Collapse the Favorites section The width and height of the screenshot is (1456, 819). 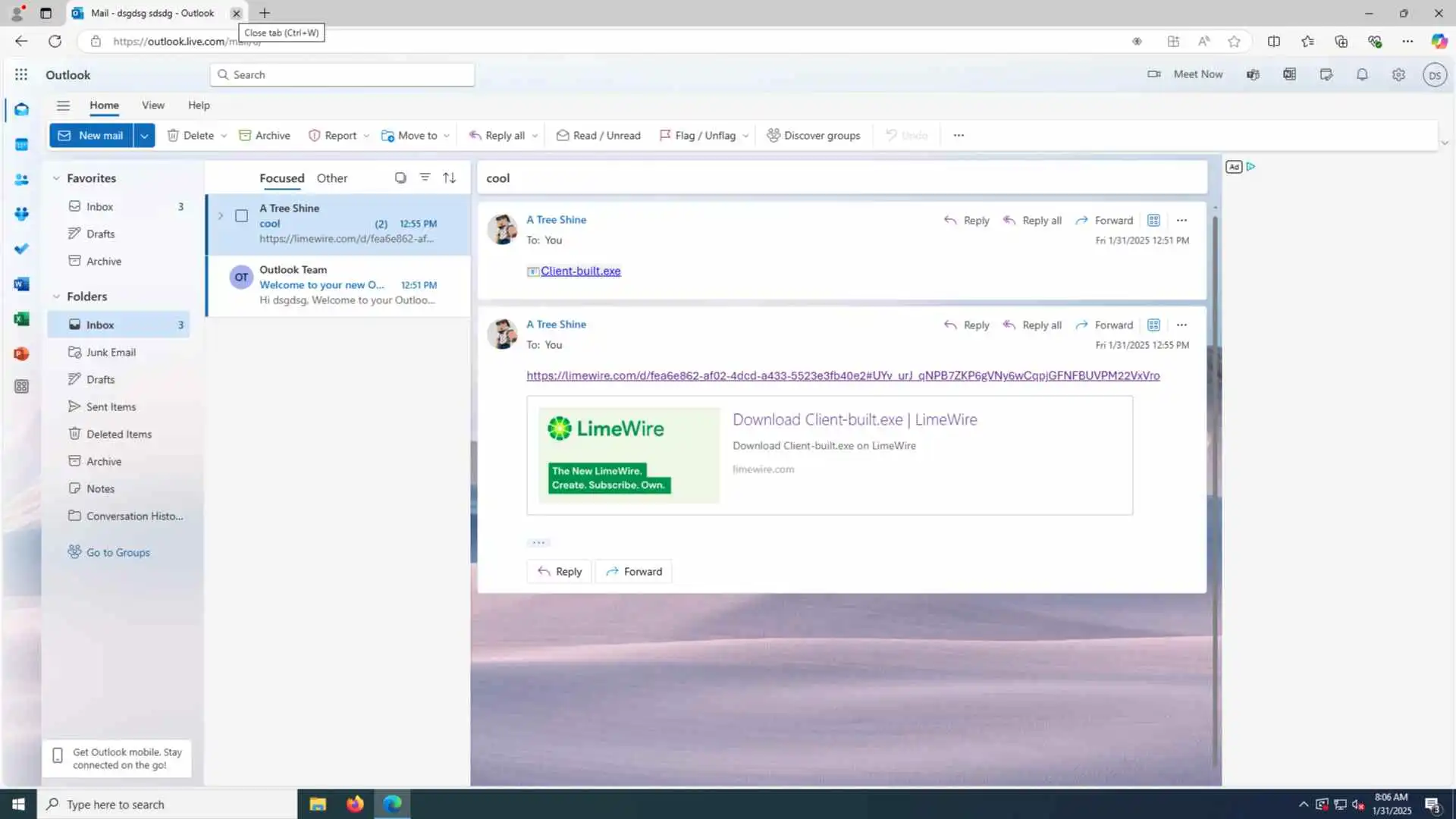click(56, 178)
